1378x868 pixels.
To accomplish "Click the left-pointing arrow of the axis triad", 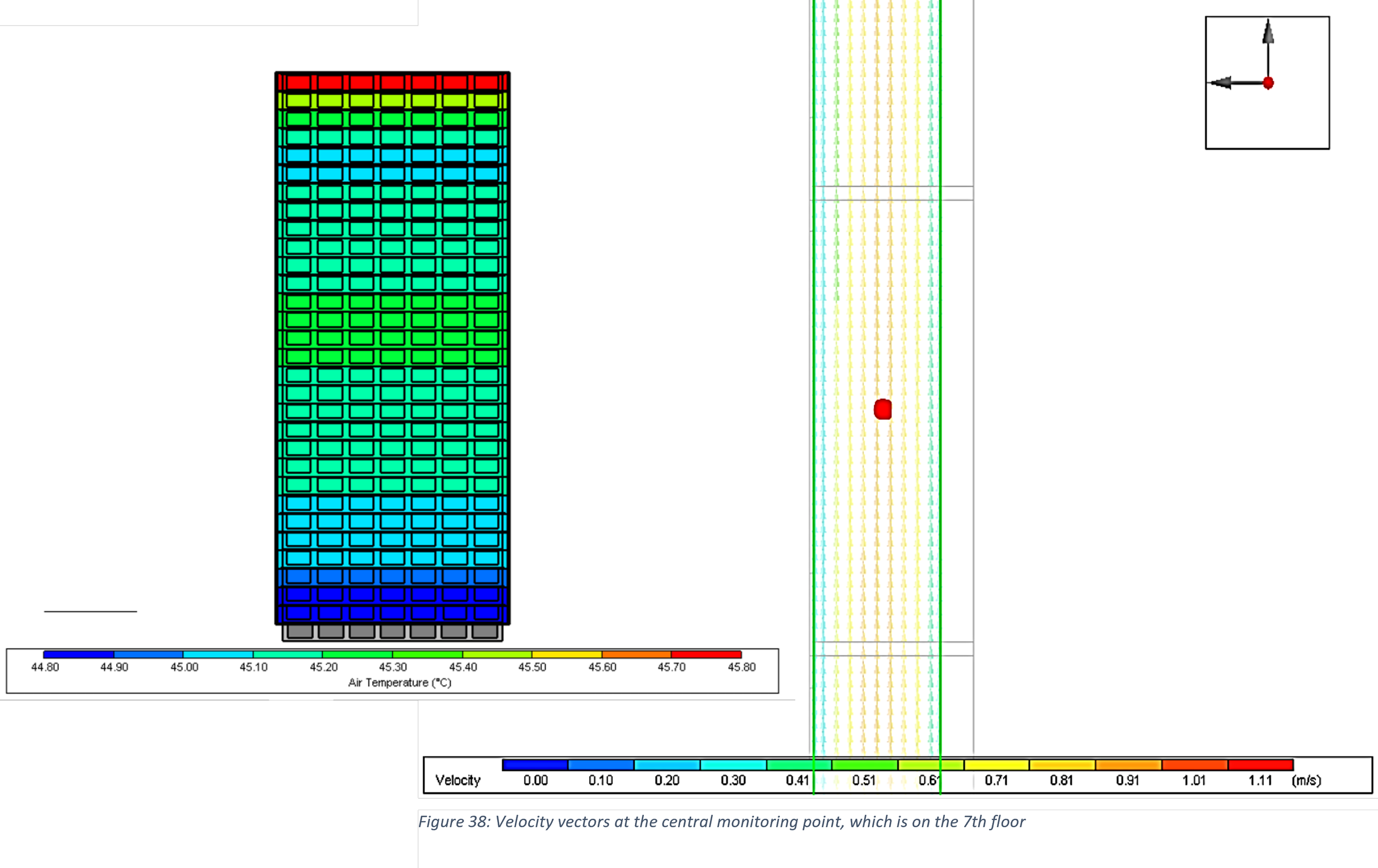I will tap(1222, 83).
